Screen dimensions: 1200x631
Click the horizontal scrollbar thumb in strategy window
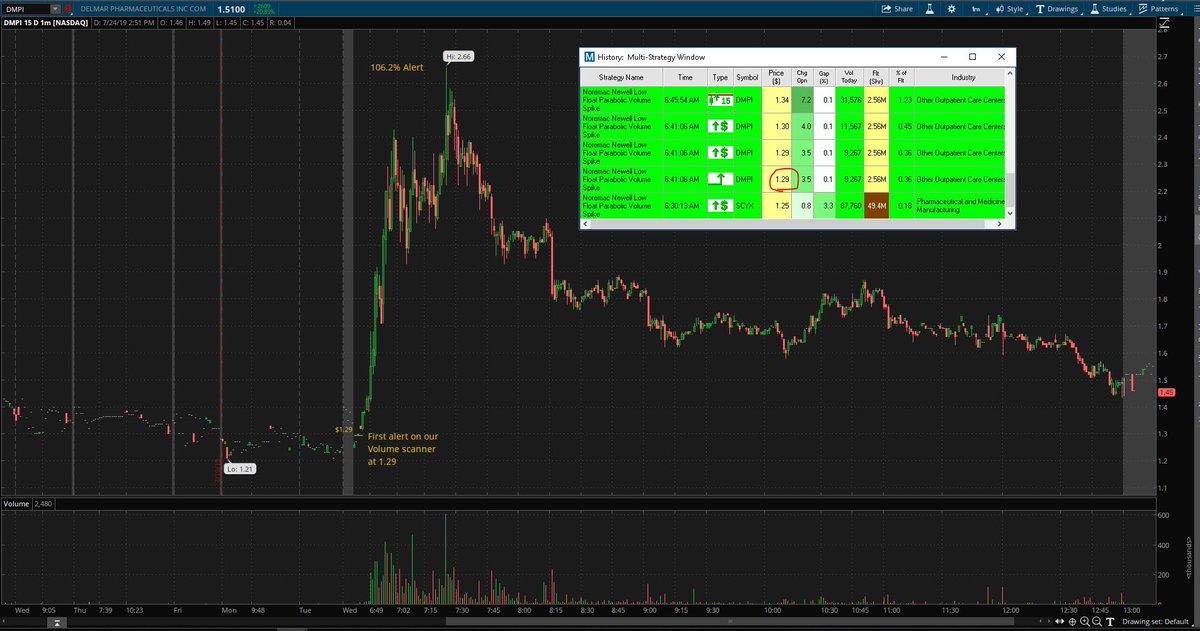pos(790,224)
